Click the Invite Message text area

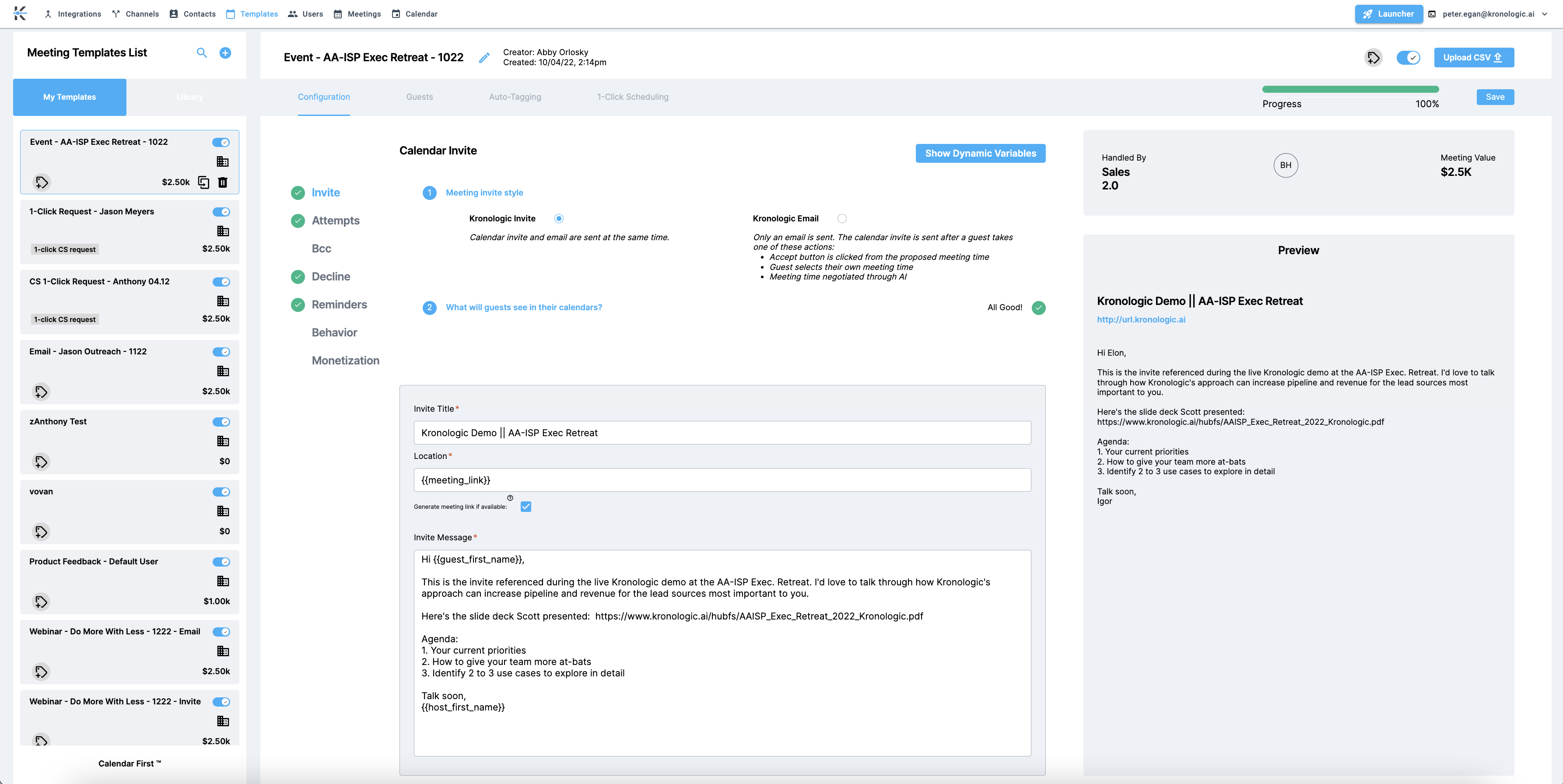[722, 653]
